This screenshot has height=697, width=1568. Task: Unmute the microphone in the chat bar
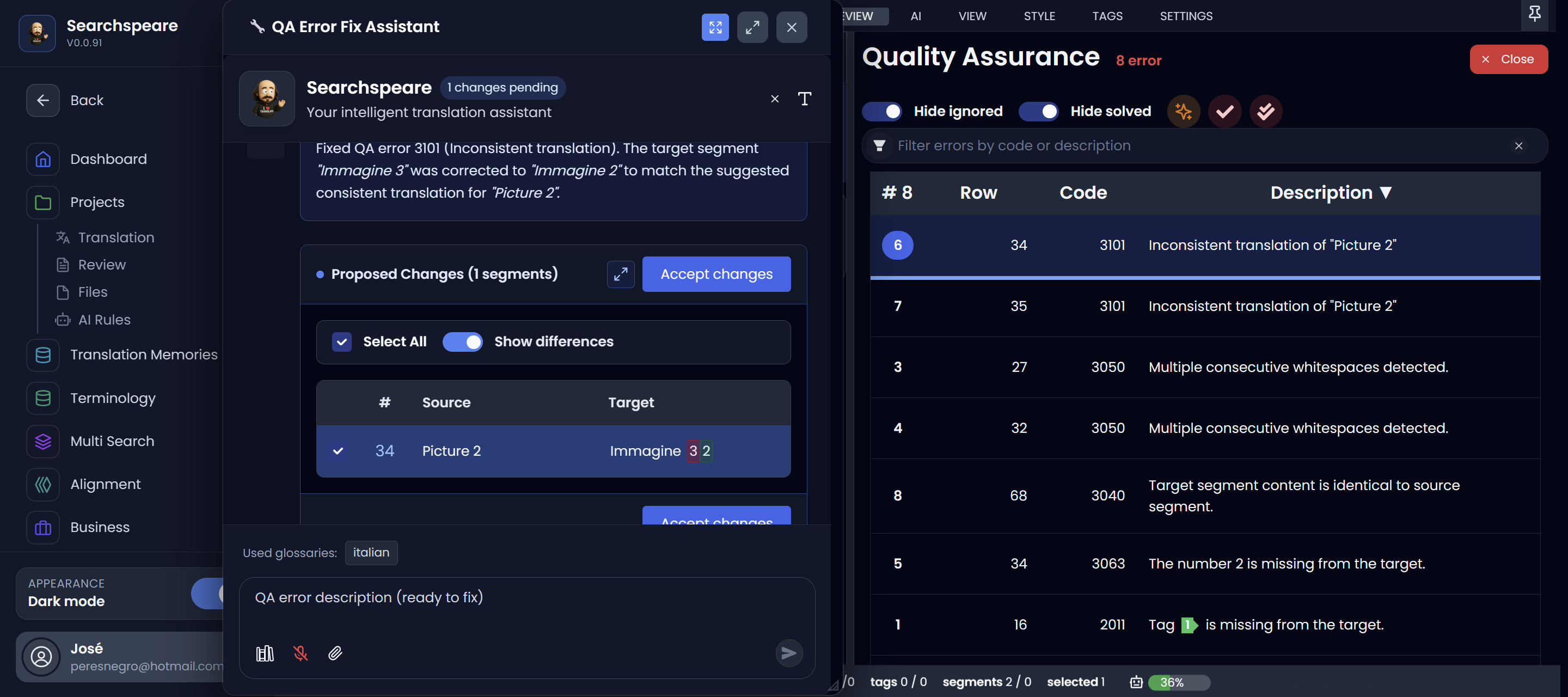click(301, 653)
